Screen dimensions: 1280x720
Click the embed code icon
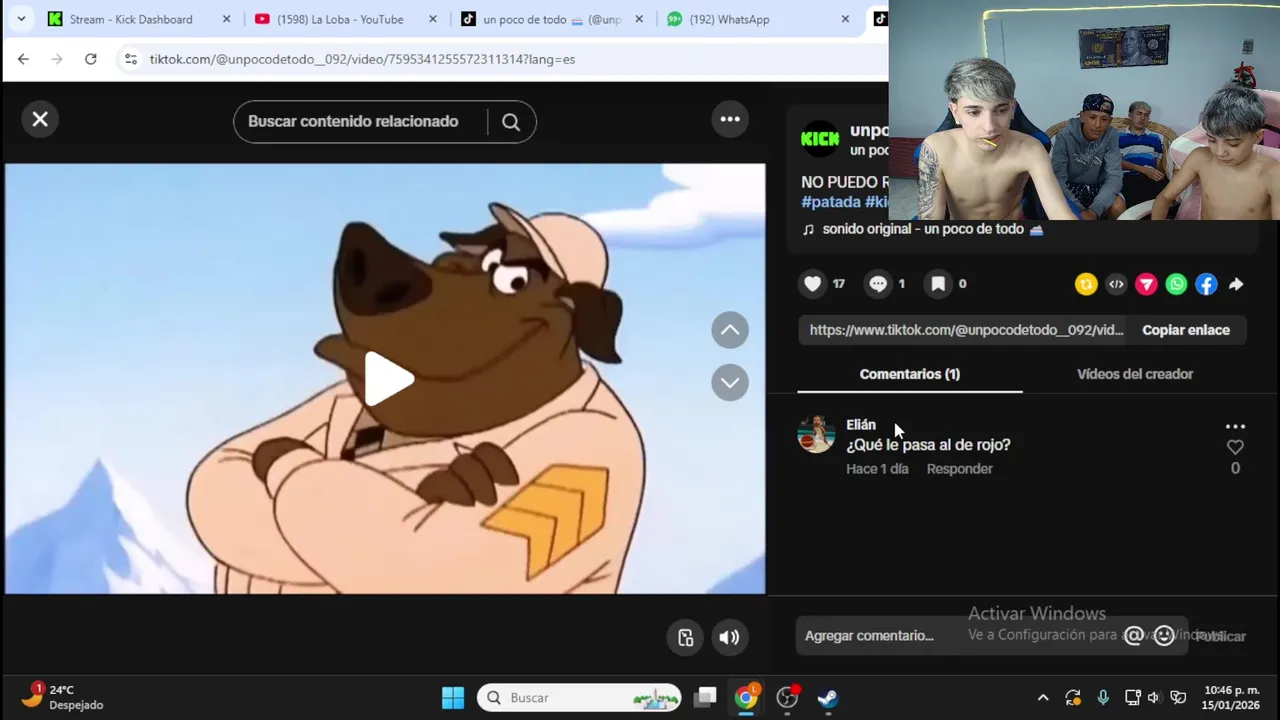[x=1116, y=285]
